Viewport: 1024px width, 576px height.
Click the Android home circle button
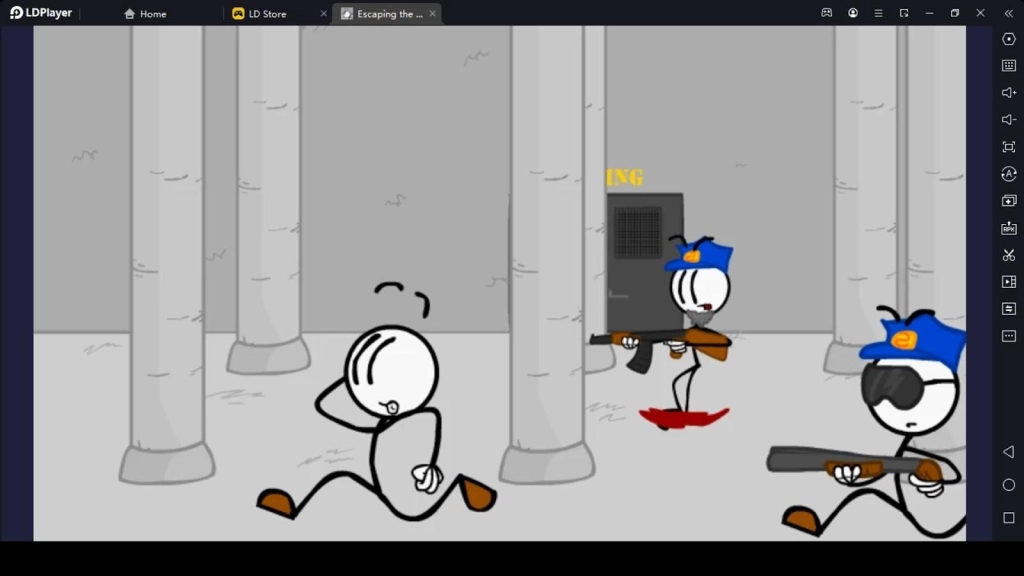(1009, 485)
